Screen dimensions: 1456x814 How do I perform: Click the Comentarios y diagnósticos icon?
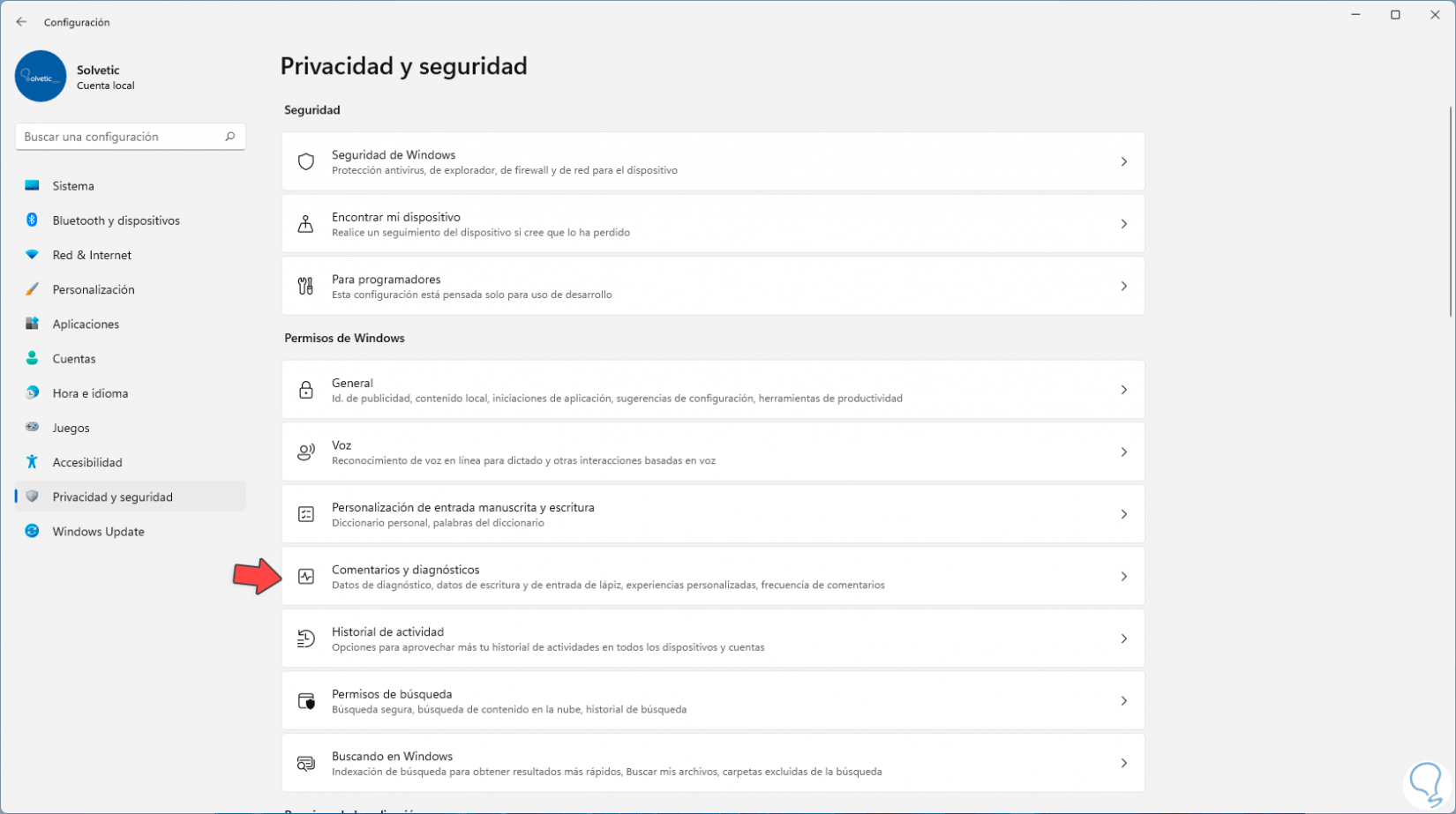pos(306,577)
